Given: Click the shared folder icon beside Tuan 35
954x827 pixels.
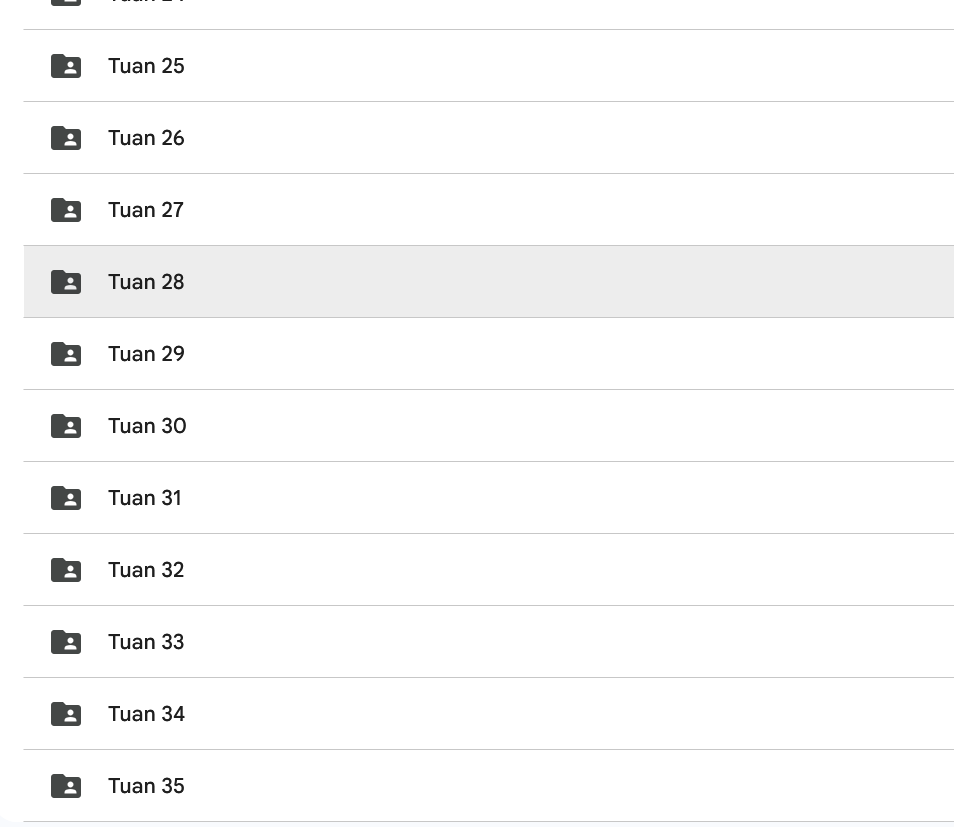Looking at the screenshot, I should coord(66,786).
